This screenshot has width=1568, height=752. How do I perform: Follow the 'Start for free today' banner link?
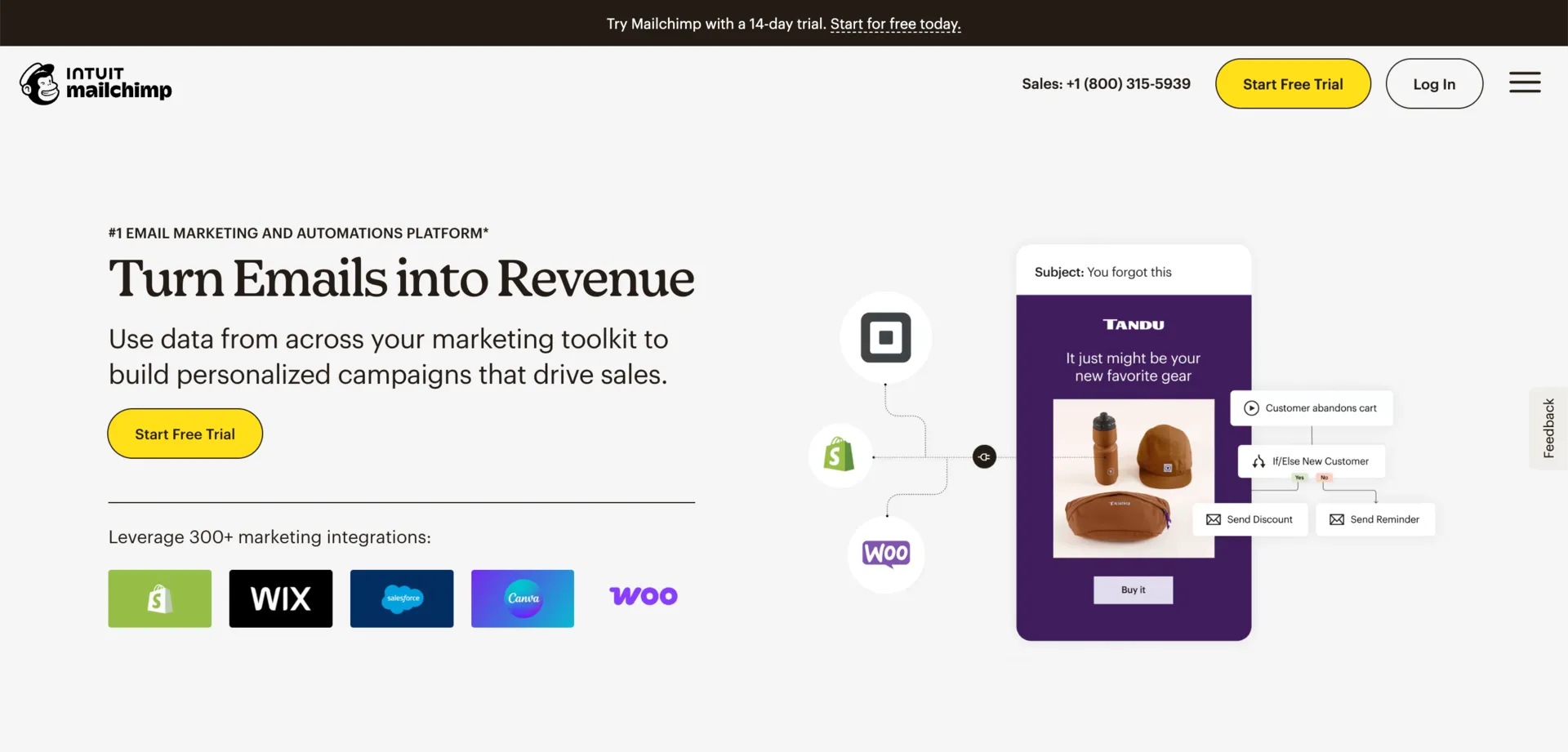coord(895,24)
